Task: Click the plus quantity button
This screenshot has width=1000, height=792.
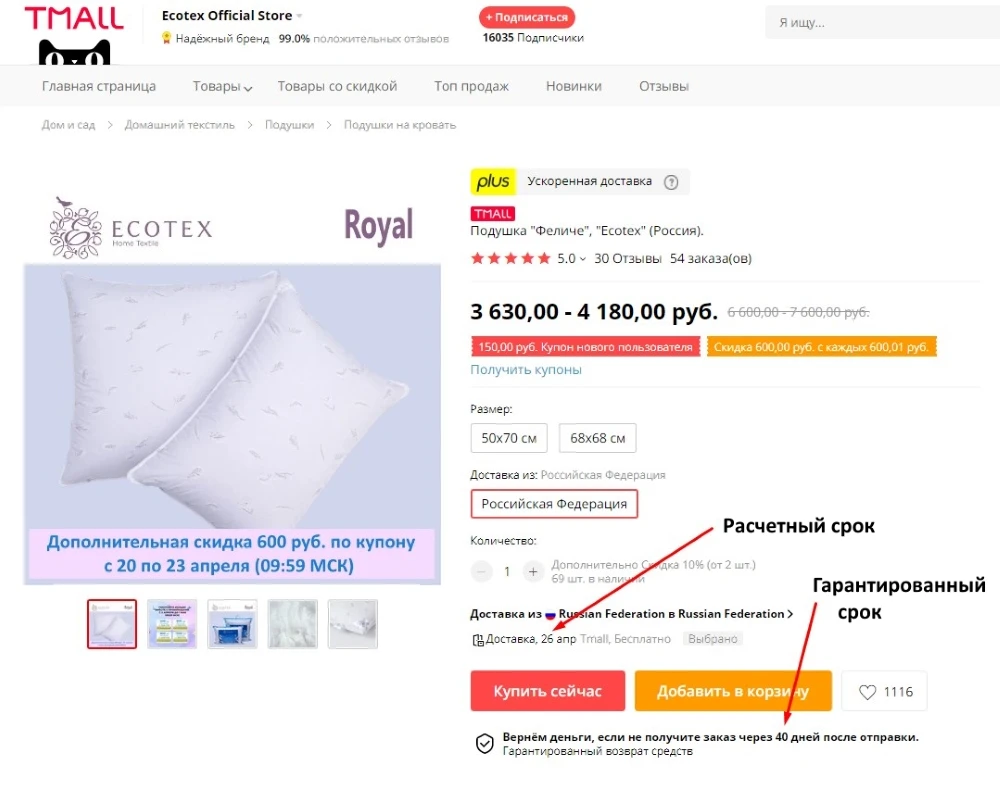Action: (x=533, y=571)
